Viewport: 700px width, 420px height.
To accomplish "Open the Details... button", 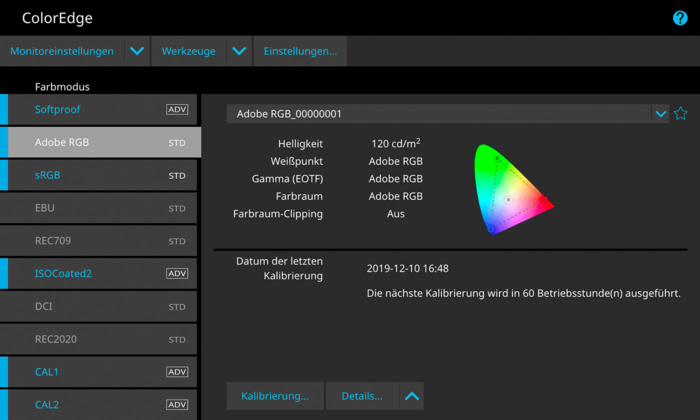I will (x=362, y=396).
